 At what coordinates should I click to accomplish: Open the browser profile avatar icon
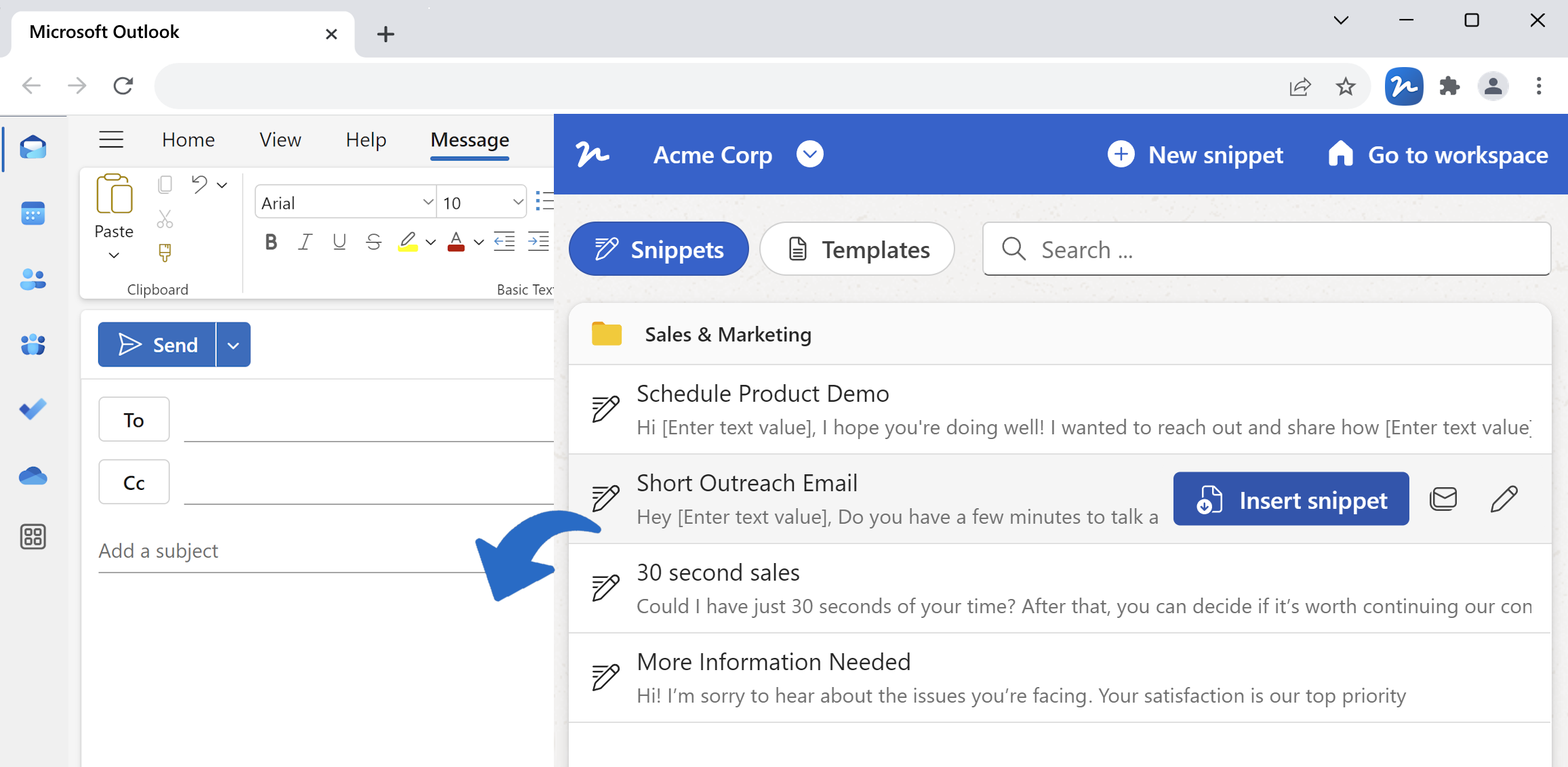click(x=1493, y=86)
